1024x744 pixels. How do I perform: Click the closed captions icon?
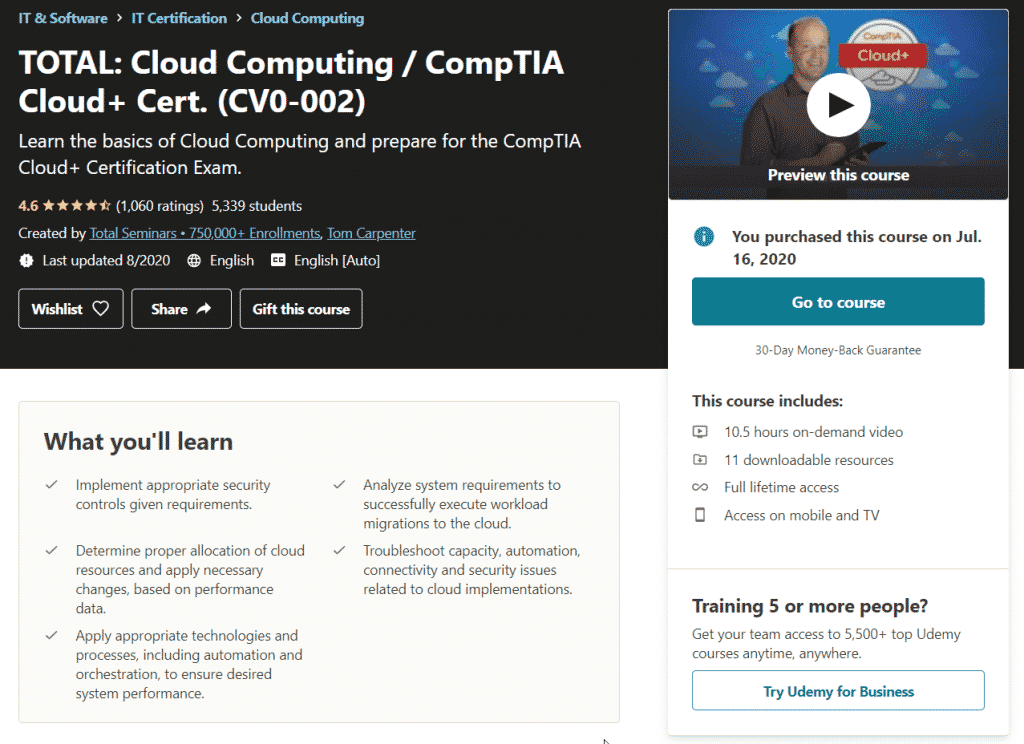pyautogui.click(x=278, y=260)
